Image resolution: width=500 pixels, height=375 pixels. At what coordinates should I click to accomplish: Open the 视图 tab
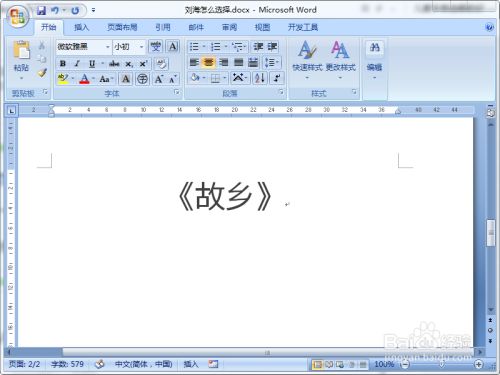coord(262,27)
